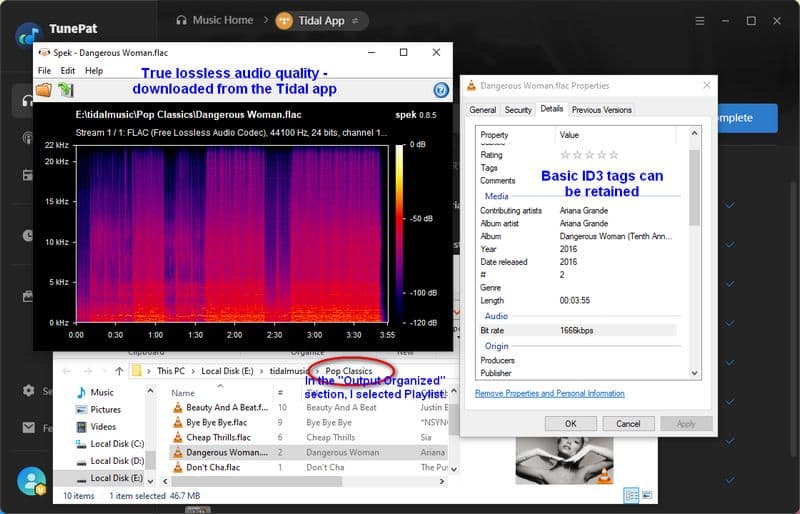
Task: Open Spek help question mark icon
Action: tap(441, 90)
